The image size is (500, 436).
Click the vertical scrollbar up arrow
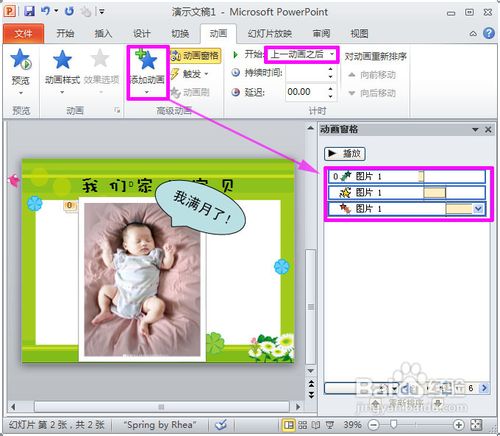(311, 128)
